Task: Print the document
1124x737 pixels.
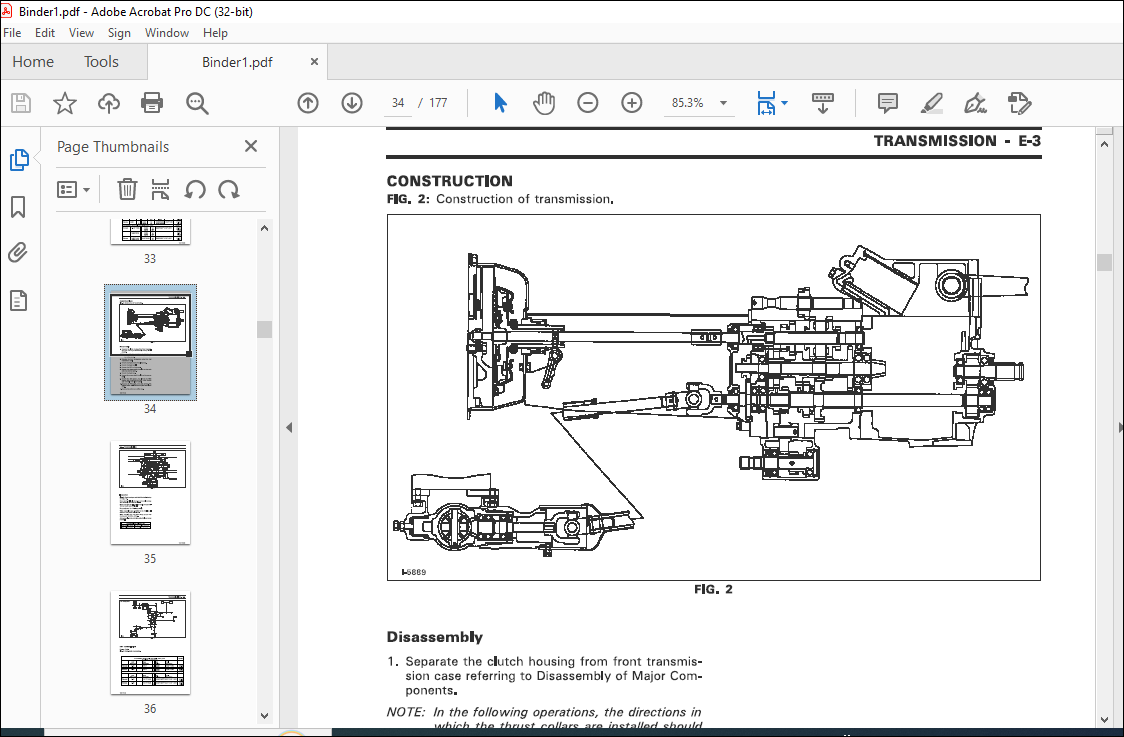Action: point(152,103)
